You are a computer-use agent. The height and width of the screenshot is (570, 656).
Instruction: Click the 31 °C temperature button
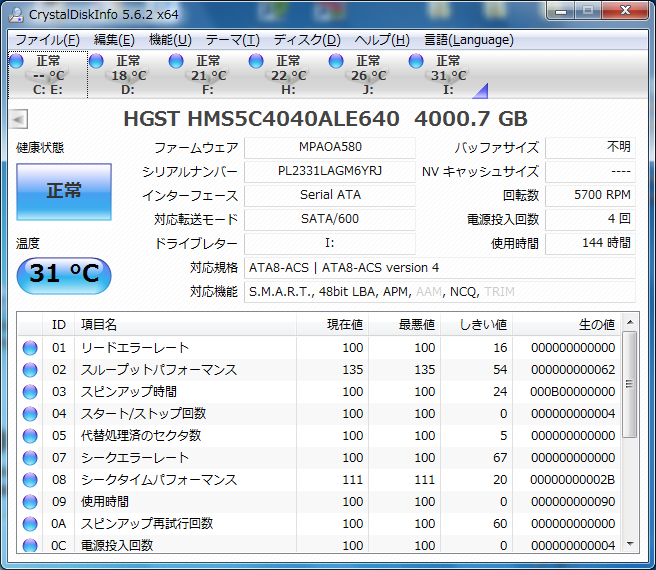tap(64, 275)
